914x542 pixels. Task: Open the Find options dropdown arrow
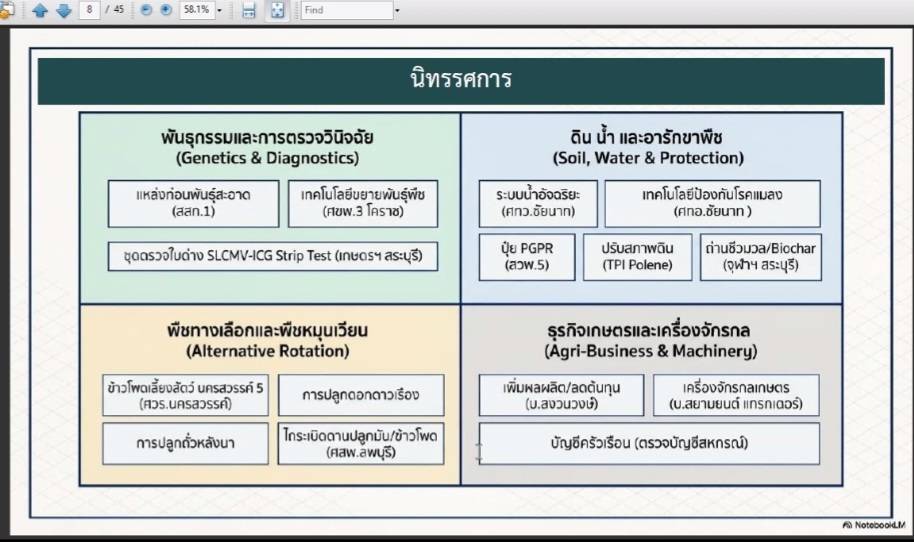397,11
